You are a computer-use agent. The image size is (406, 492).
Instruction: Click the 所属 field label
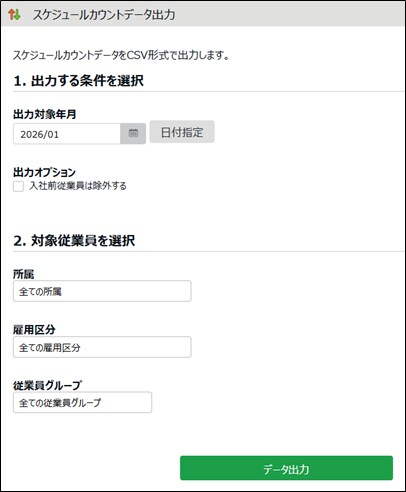(24, 274)
